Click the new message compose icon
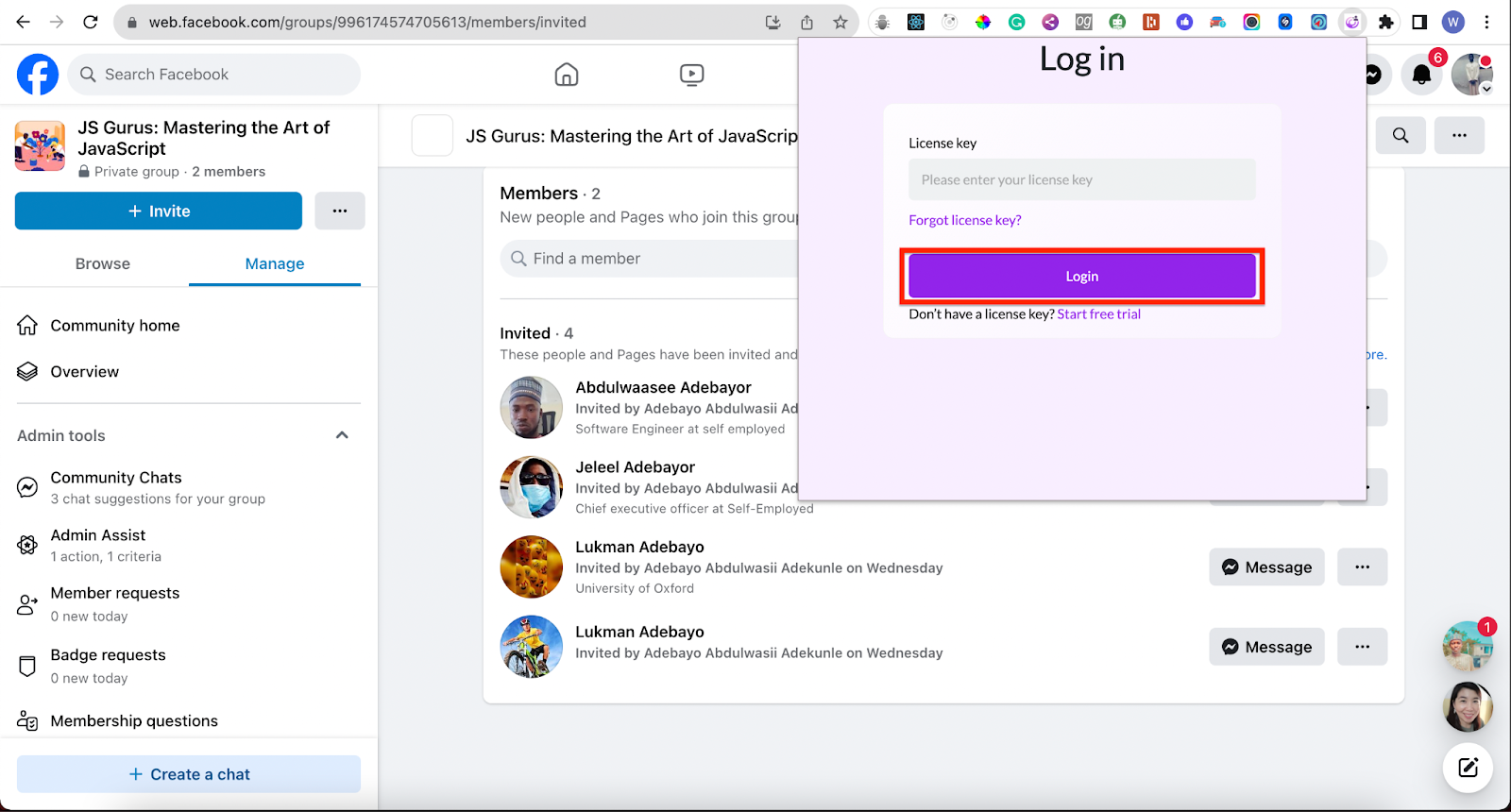Screen dimensions: 1511x812 point(1468,768)
